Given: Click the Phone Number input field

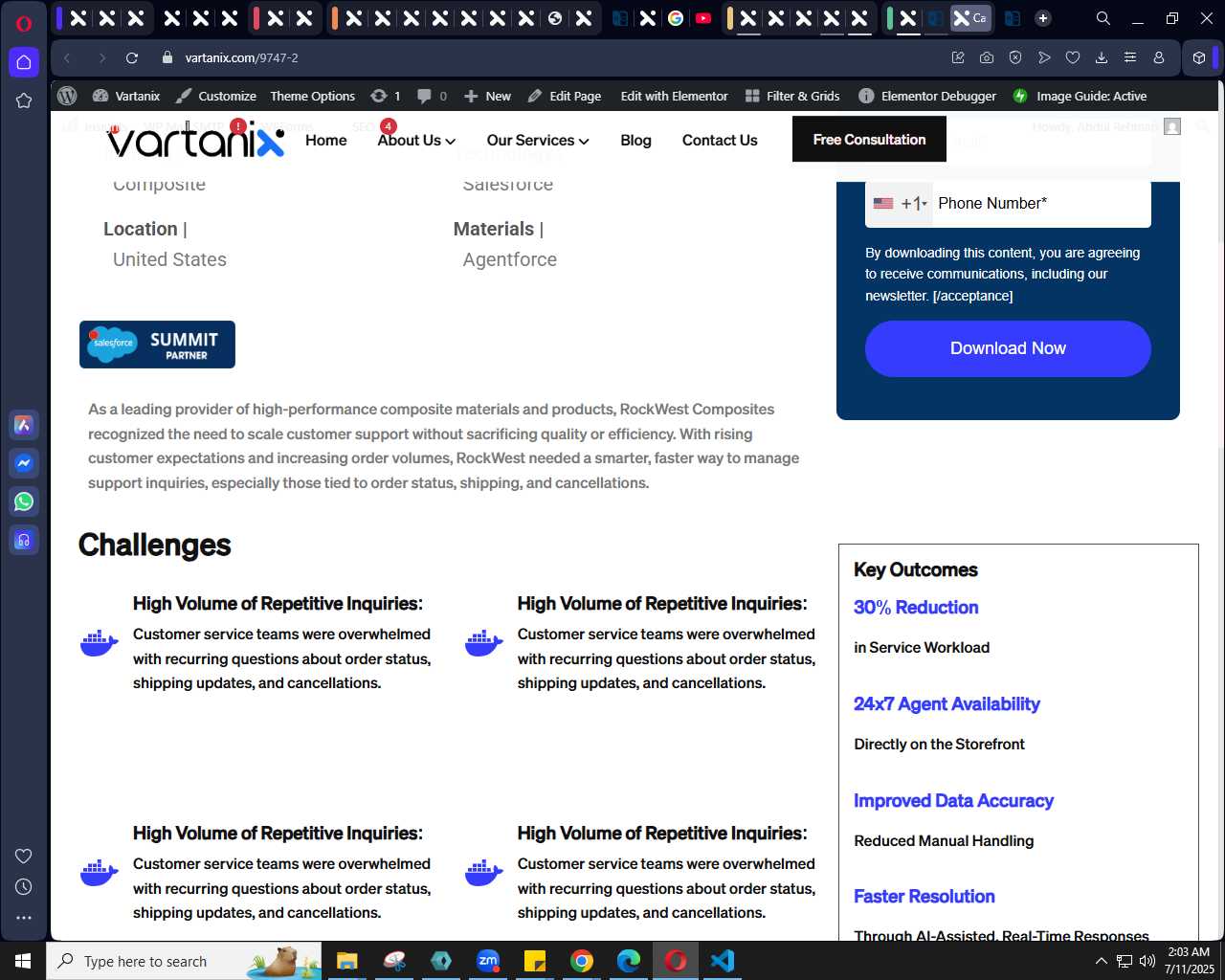Looking at the screenshot, I should (1041, 203).
